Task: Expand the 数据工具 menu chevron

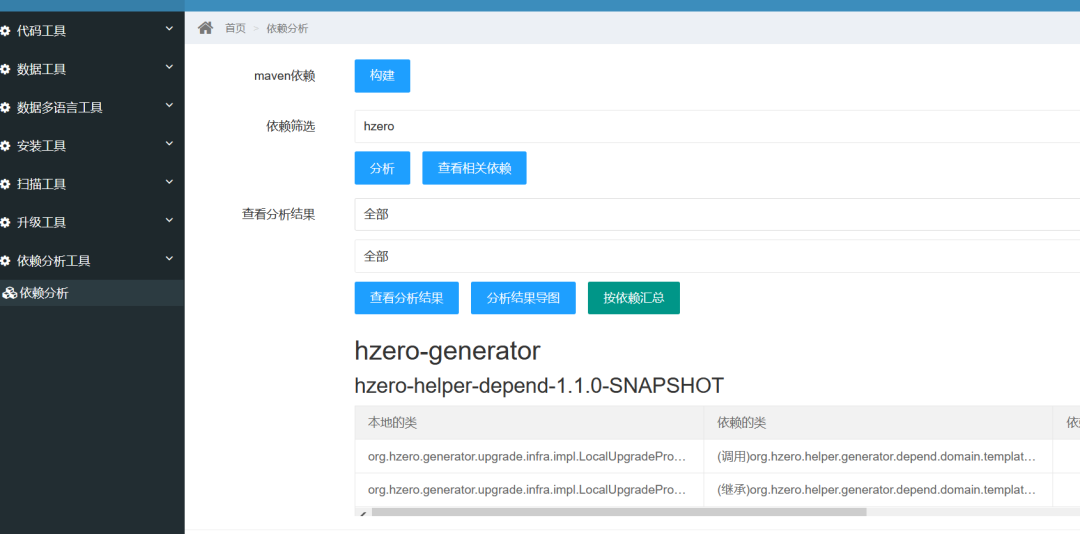Action: (x=169, y=67)
